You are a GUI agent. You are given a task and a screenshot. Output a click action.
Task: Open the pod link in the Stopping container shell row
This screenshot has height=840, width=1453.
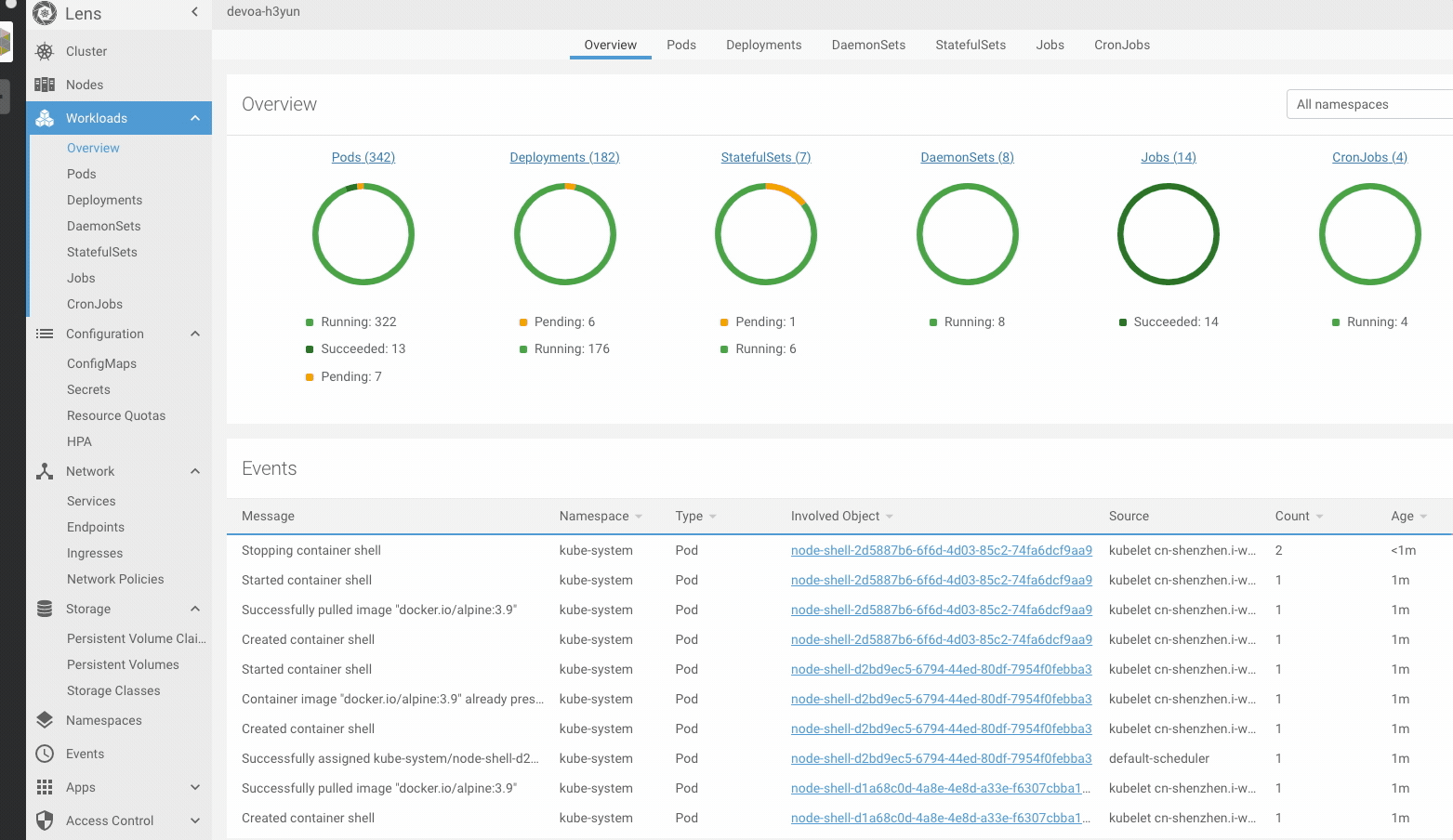pyautogui.click(x=942, y=550)
